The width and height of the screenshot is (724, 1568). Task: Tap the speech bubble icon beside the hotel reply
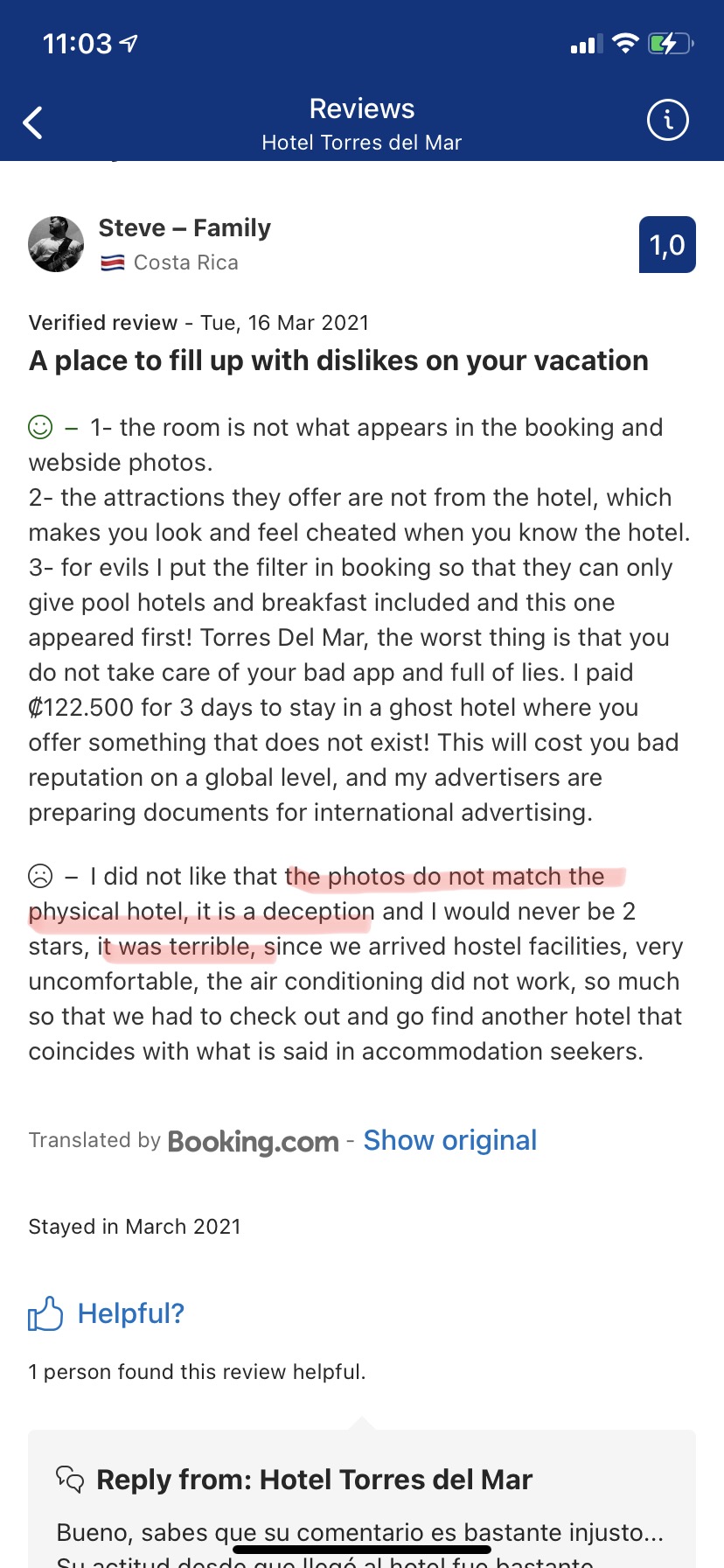(x=72, y=1480)
